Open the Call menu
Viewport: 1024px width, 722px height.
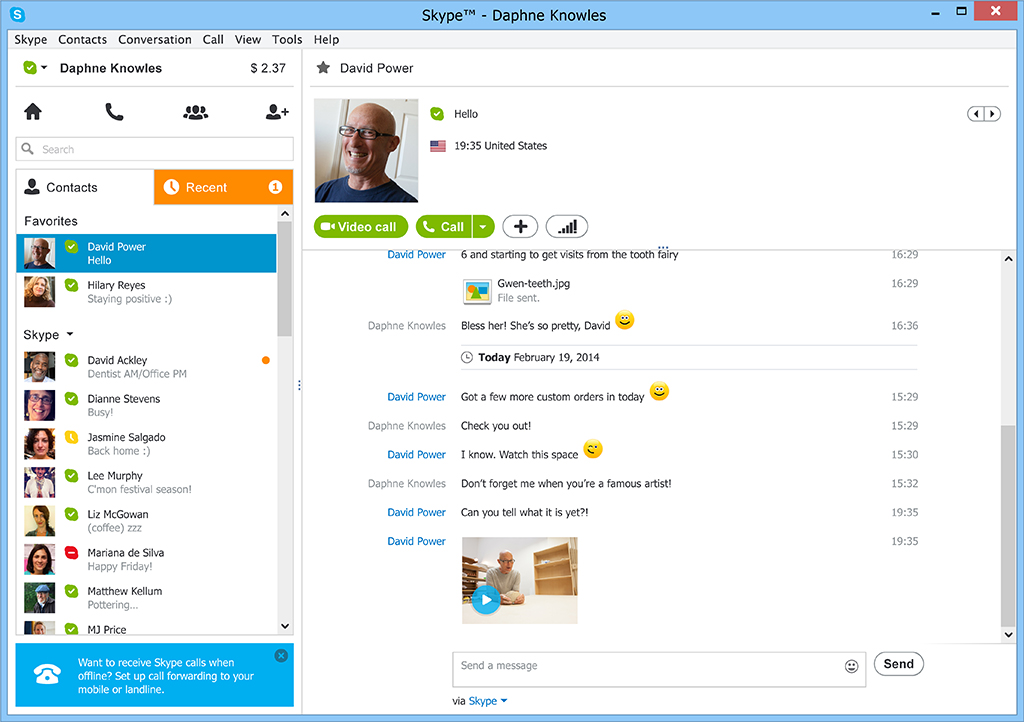tap(213, 39)
